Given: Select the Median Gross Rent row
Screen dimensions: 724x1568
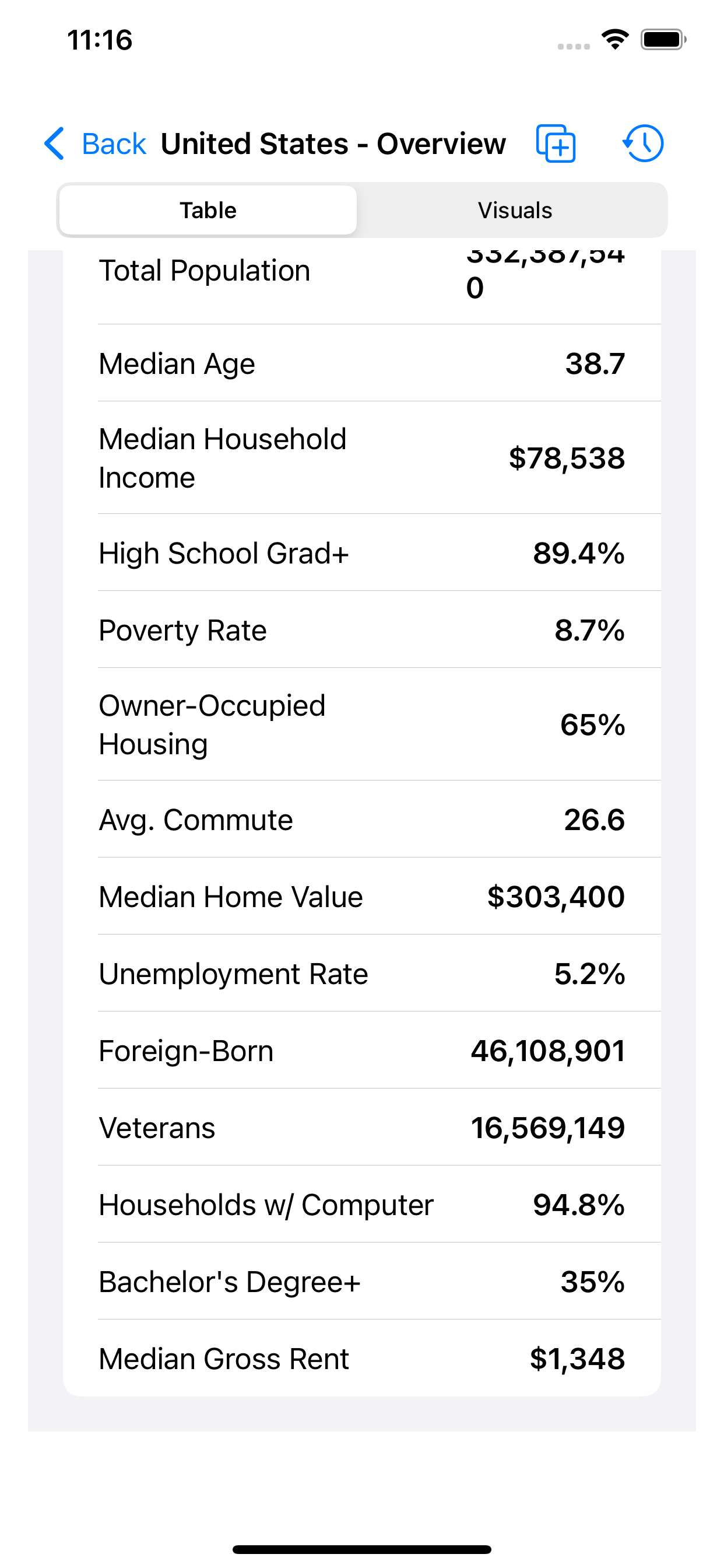Looking at the screenshot, I should 362,1358.
